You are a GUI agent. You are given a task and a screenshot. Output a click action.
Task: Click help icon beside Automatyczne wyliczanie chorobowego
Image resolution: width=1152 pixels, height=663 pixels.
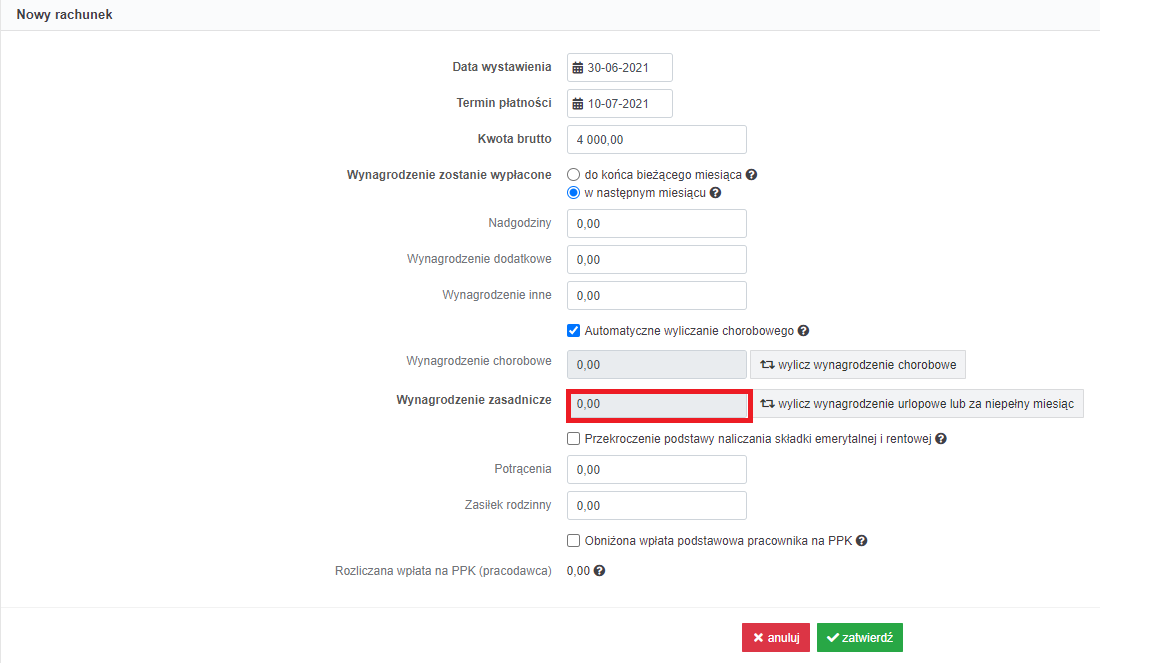(x=803, y=331)
